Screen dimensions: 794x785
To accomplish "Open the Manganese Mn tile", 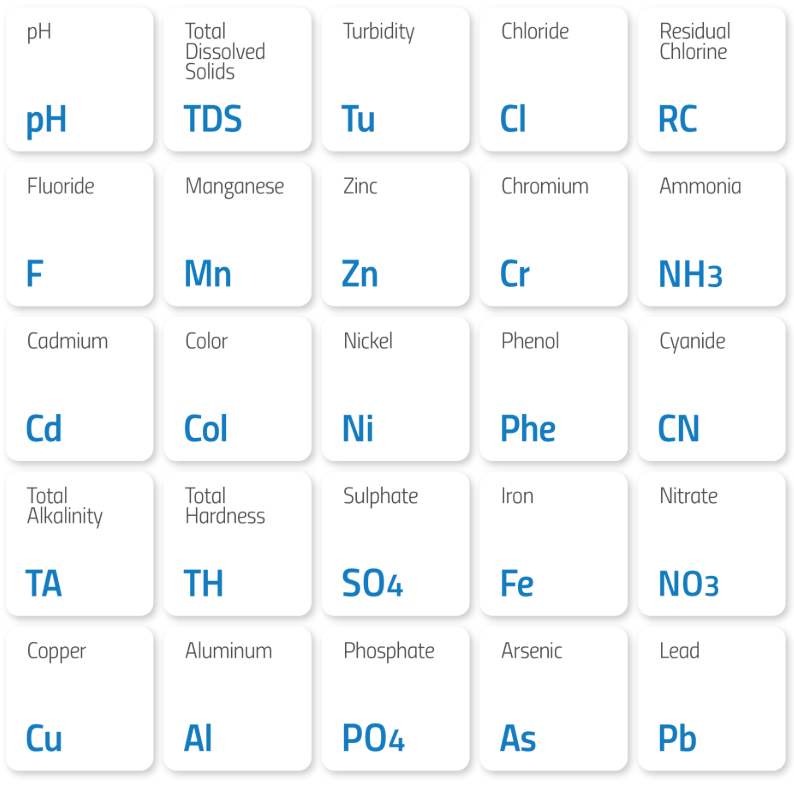I will tap(238, 234).
